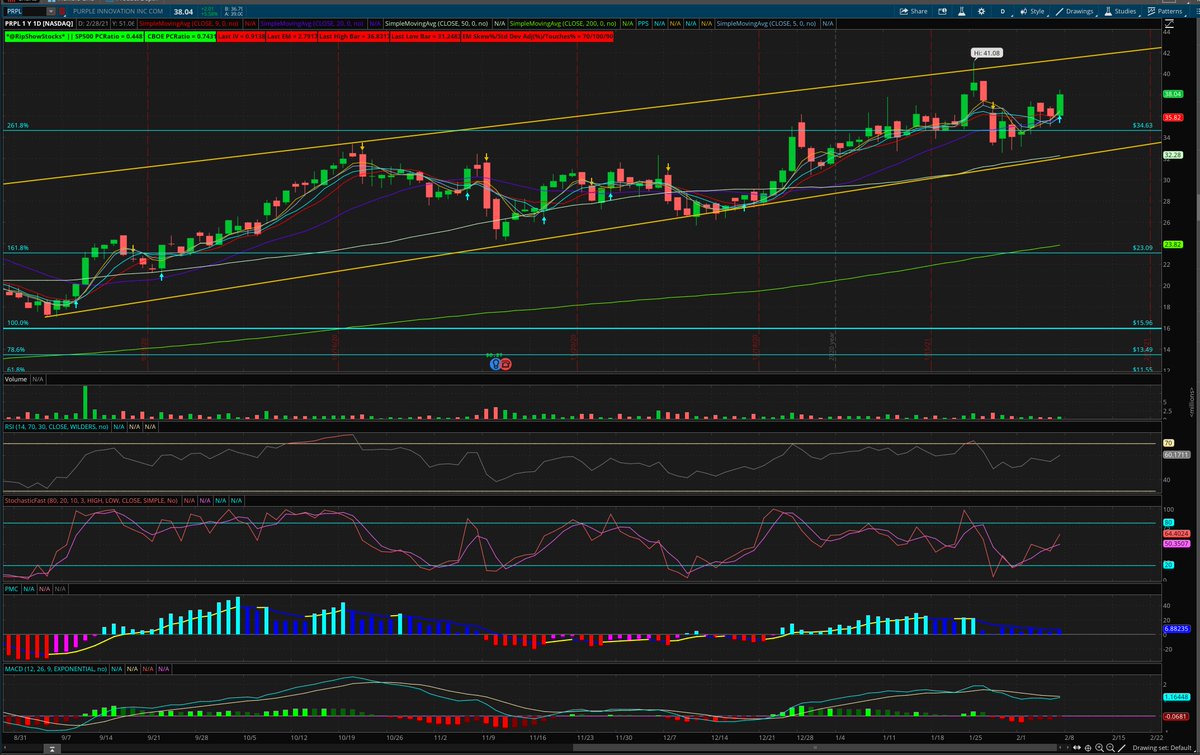
Task: Click the RSI (14, 70, 30, CLOSE, WILDERS) label
Action: 55,426
